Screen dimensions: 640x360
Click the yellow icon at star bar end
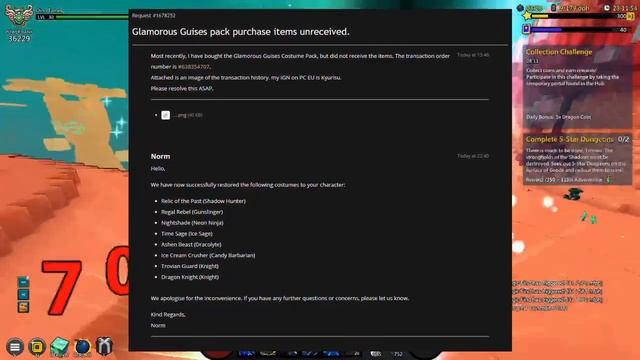(x=631, y=16)
